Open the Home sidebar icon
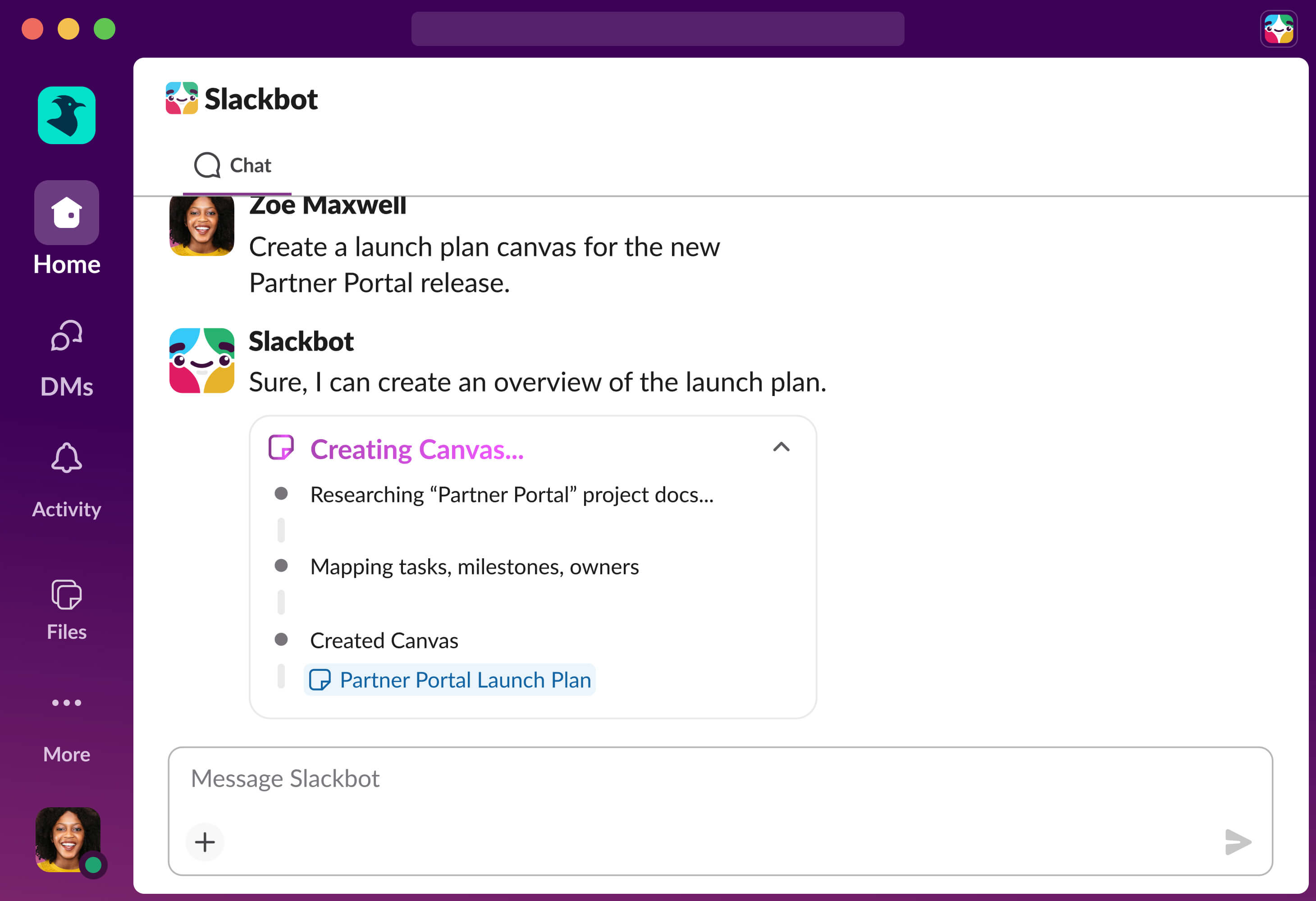This screenshot has width=1316, height=901. 67,213
